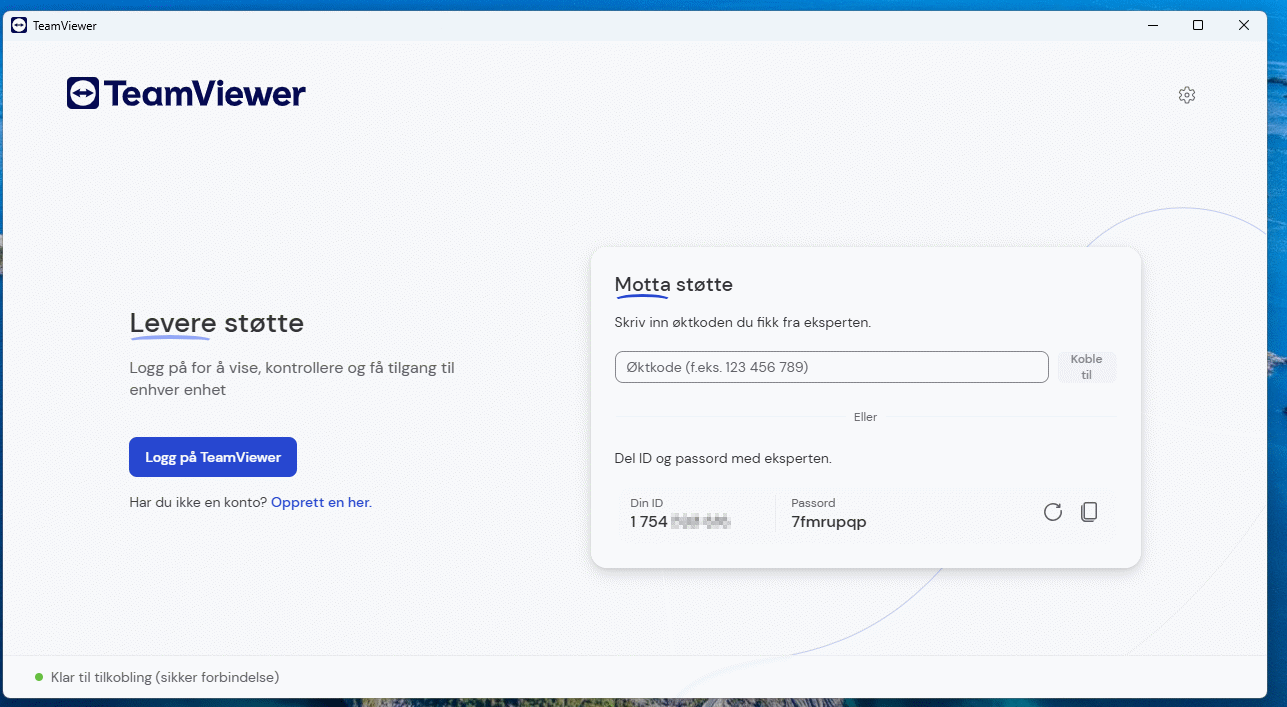Focus the Økktkode input field
The height and width of the screenshot is (707, 1287).
coord(831,367)
